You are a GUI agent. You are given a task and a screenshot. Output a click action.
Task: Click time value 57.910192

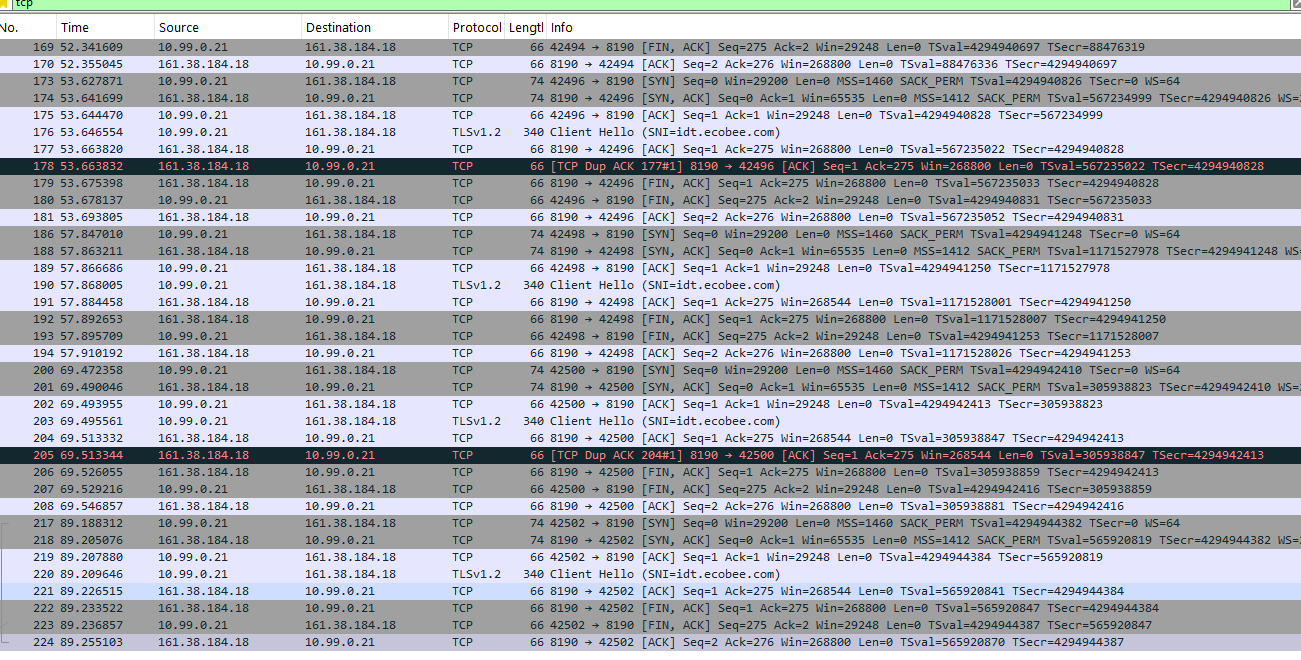92,353
